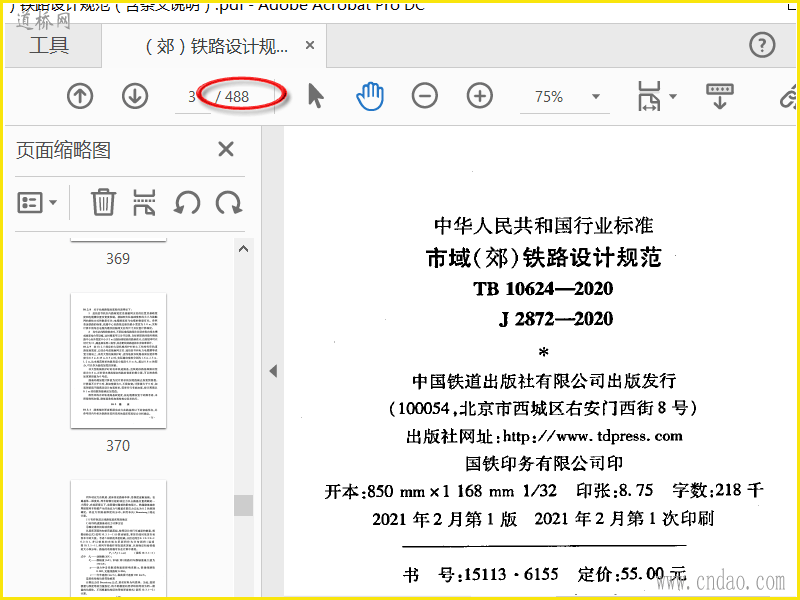The height and width of the screenshot is (600, 800).
Task: Delete selected page with trash icon
Action: 104,202
